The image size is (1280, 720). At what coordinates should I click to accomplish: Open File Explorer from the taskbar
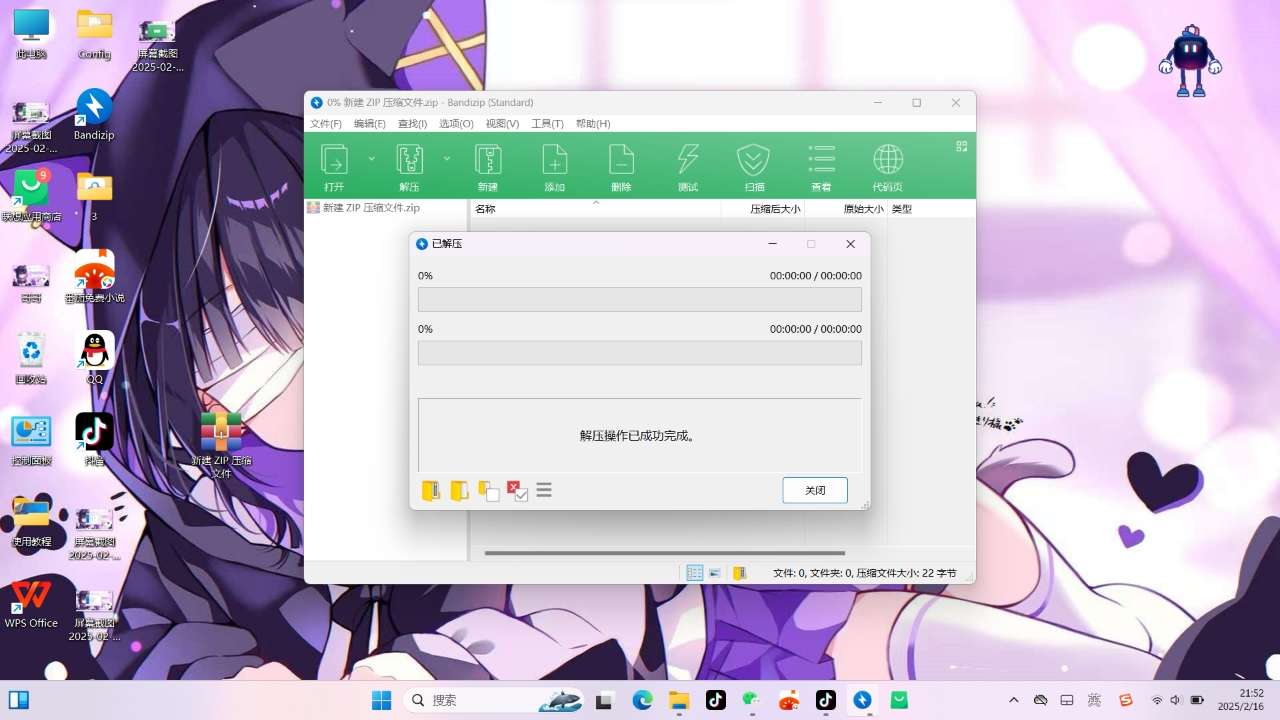tap(679, 700)
